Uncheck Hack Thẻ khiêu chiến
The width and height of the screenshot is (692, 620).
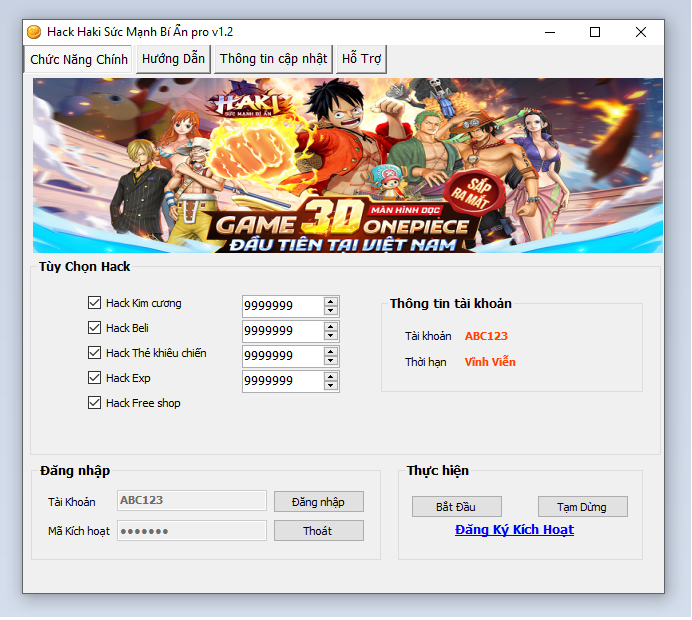(95, 353)
